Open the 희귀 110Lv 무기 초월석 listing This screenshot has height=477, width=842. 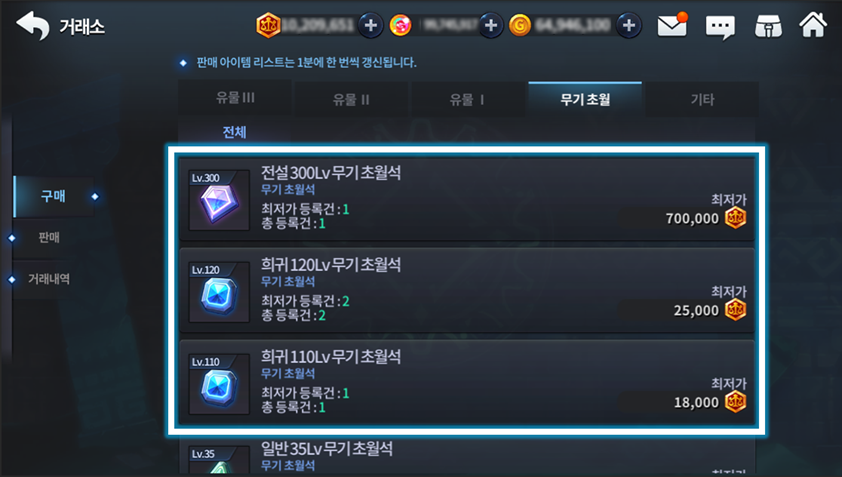point(467,382)
